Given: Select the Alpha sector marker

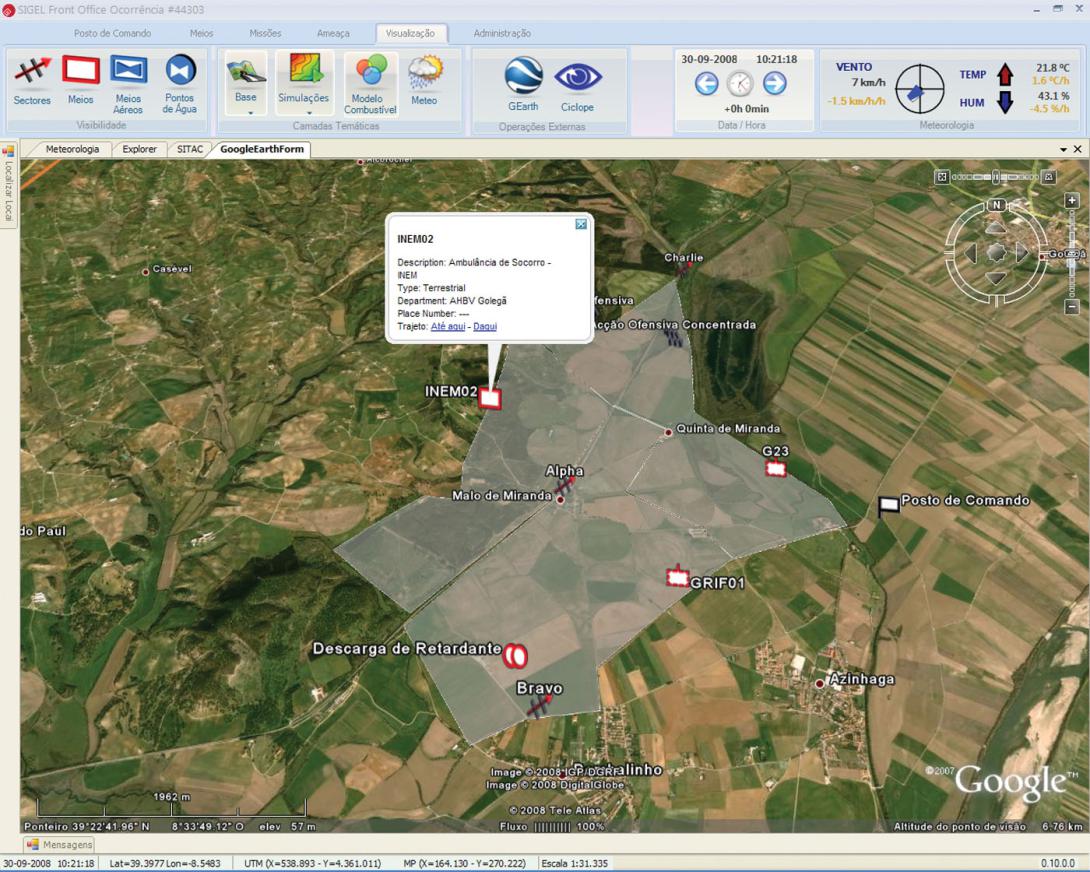Looking at the screenshot, I should (x=564, y=484).
